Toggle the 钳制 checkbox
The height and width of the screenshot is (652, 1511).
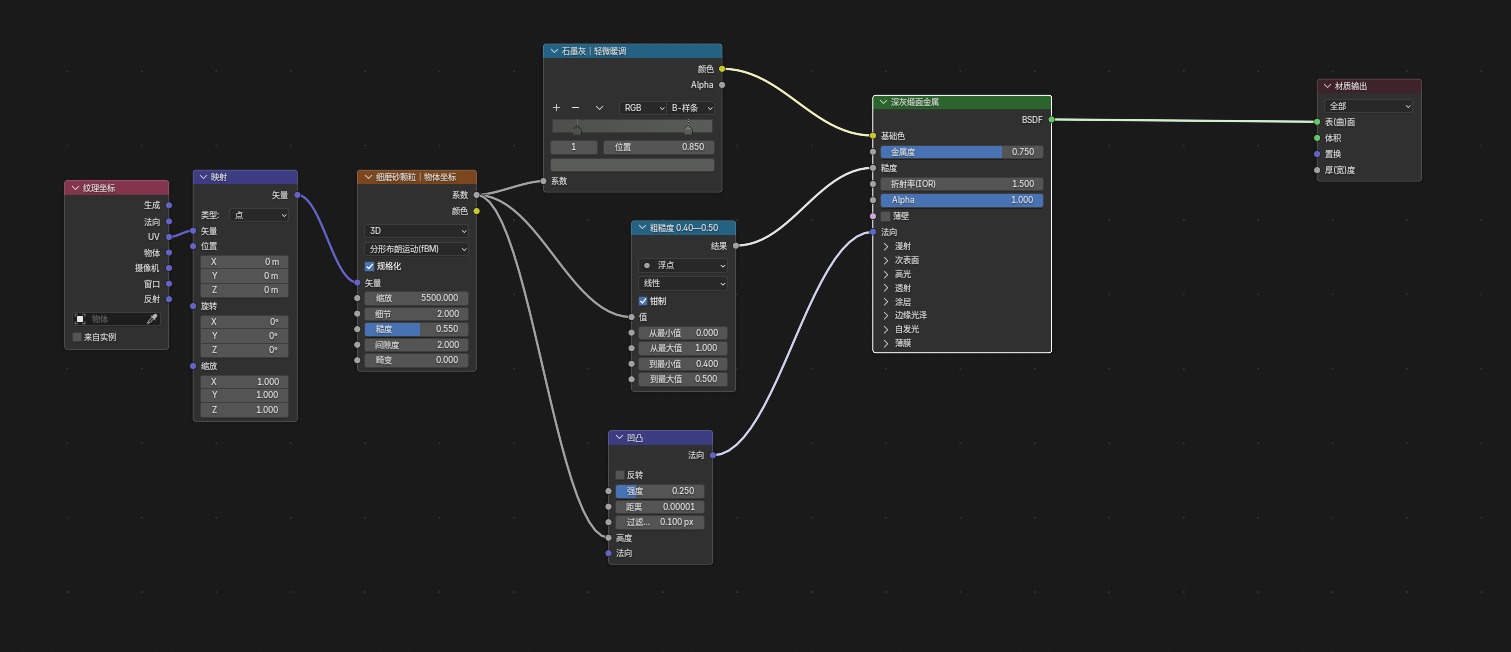[643, 301]
